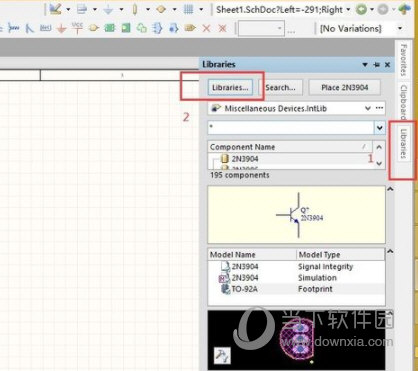Expand the simulation sources dropdown arrow
Image resolution: width=418 pixels, height=371 pixels.
[x=174, y=9]
